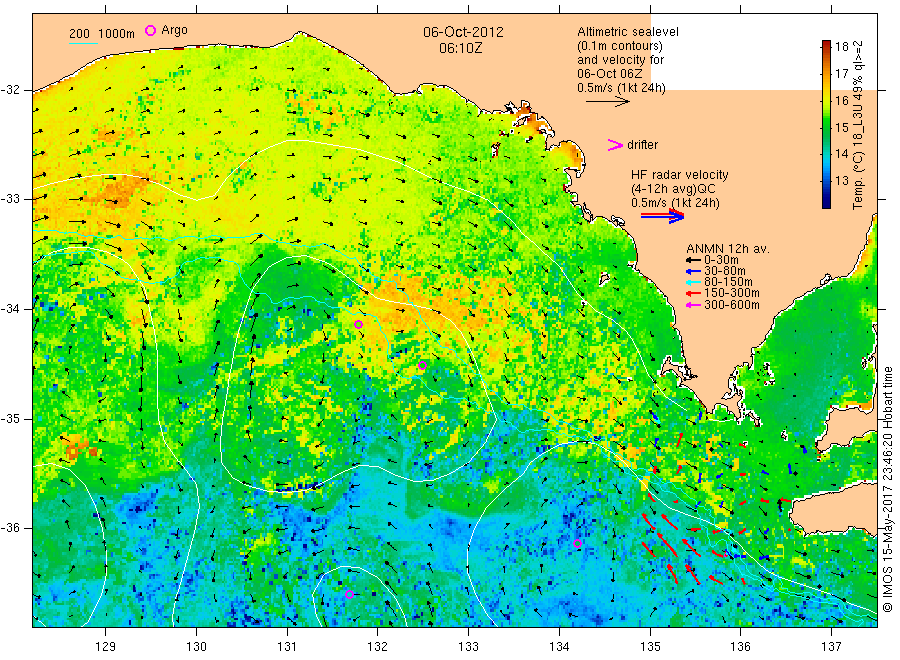Screen dimensions: 900x660
Task: Click the longitude axis label 129
Action: point(106,647)
